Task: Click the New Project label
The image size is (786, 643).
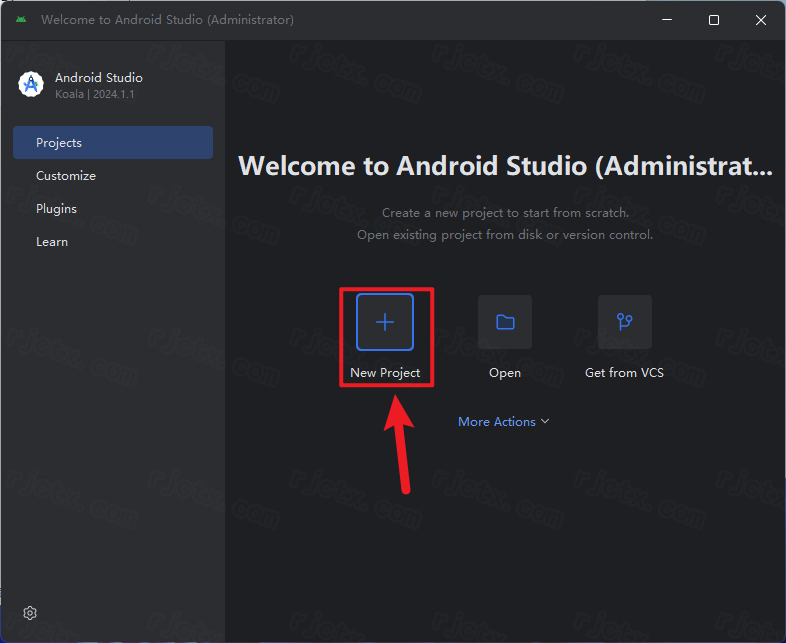Action: (x=385, y=373)
